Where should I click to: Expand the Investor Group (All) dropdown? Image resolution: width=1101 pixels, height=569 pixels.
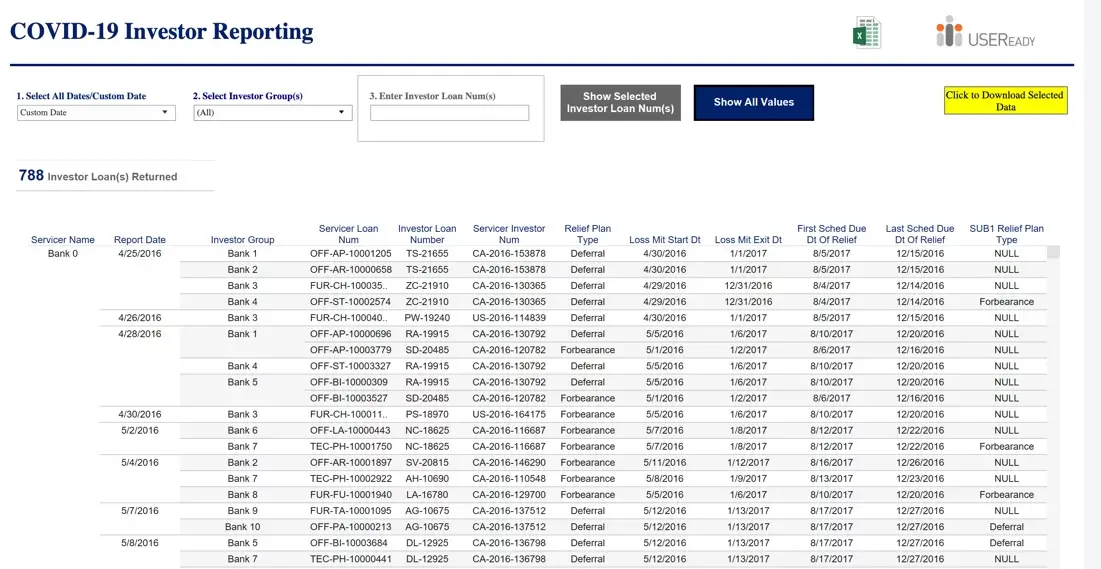pos(273,112)
